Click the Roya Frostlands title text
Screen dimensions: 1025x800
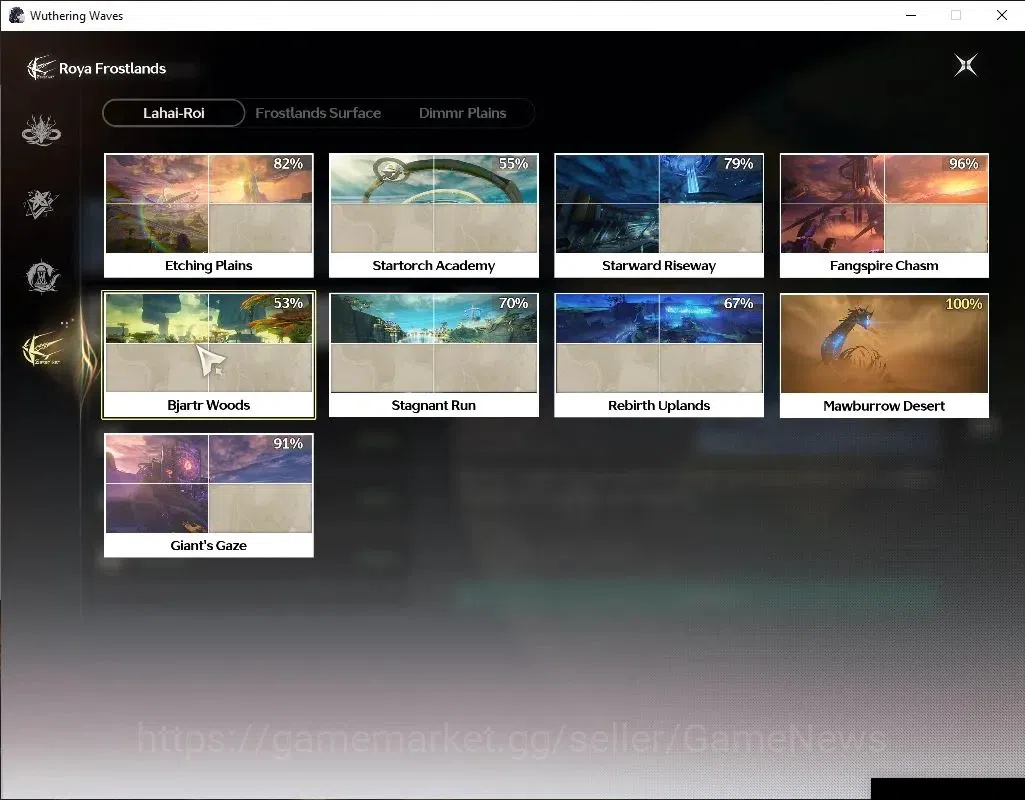click(112, 69)
